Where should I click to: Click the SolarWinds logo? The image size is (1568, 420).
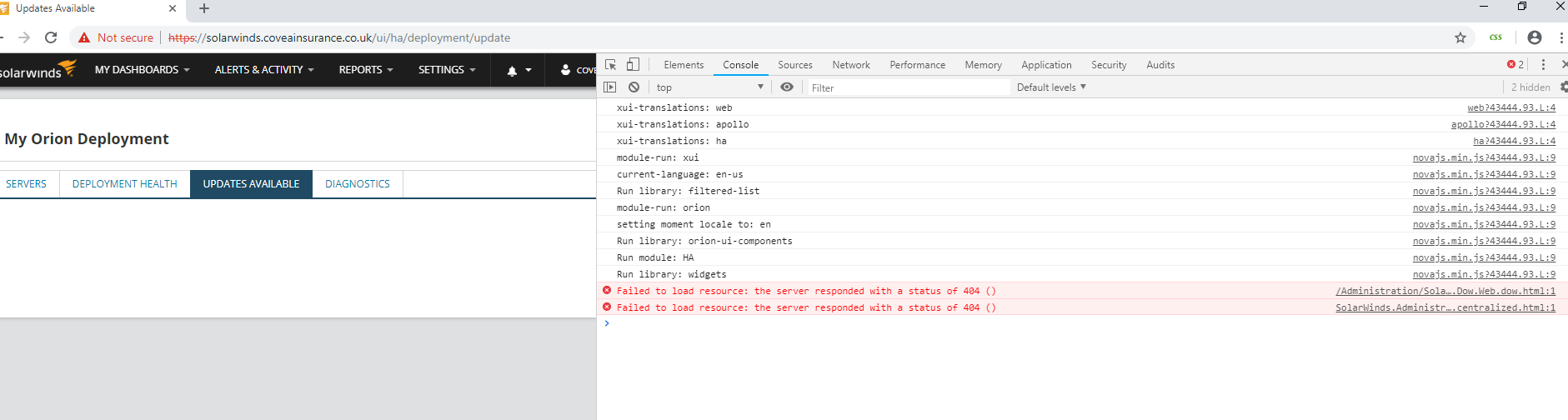[x=38, y=70]
